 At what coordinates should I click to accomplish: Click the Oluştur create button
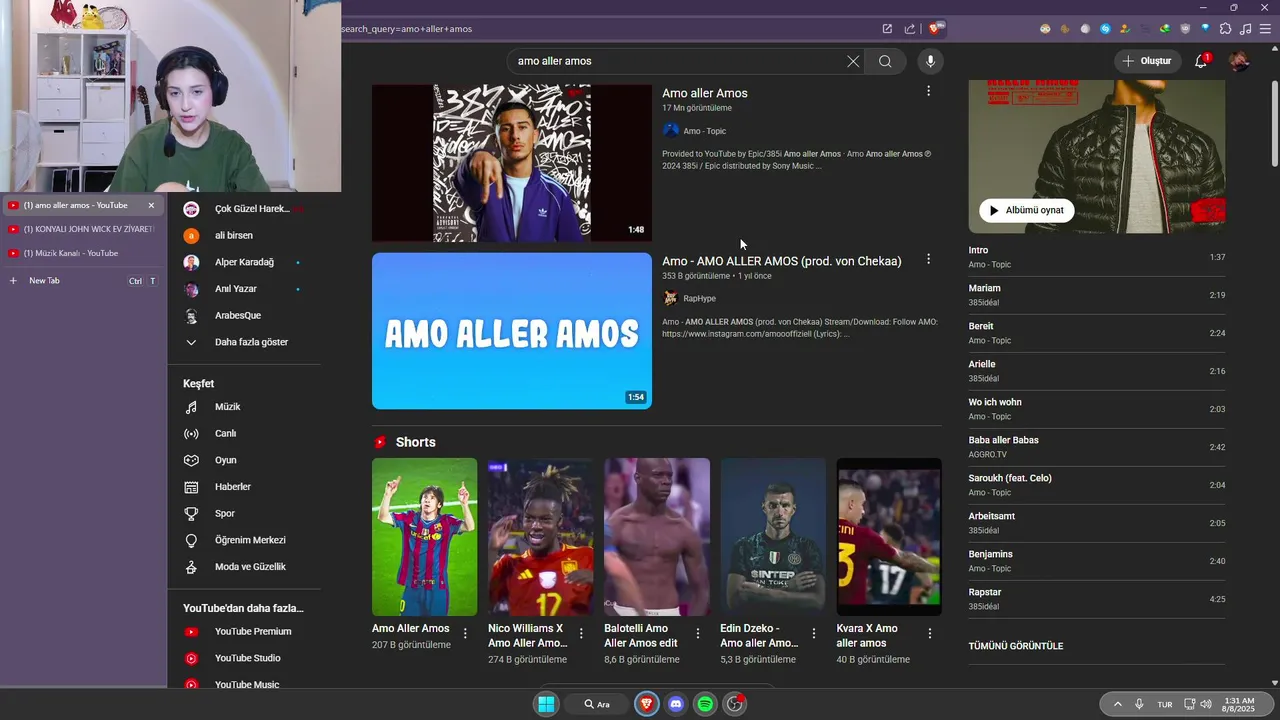[x=1146, y=61]
